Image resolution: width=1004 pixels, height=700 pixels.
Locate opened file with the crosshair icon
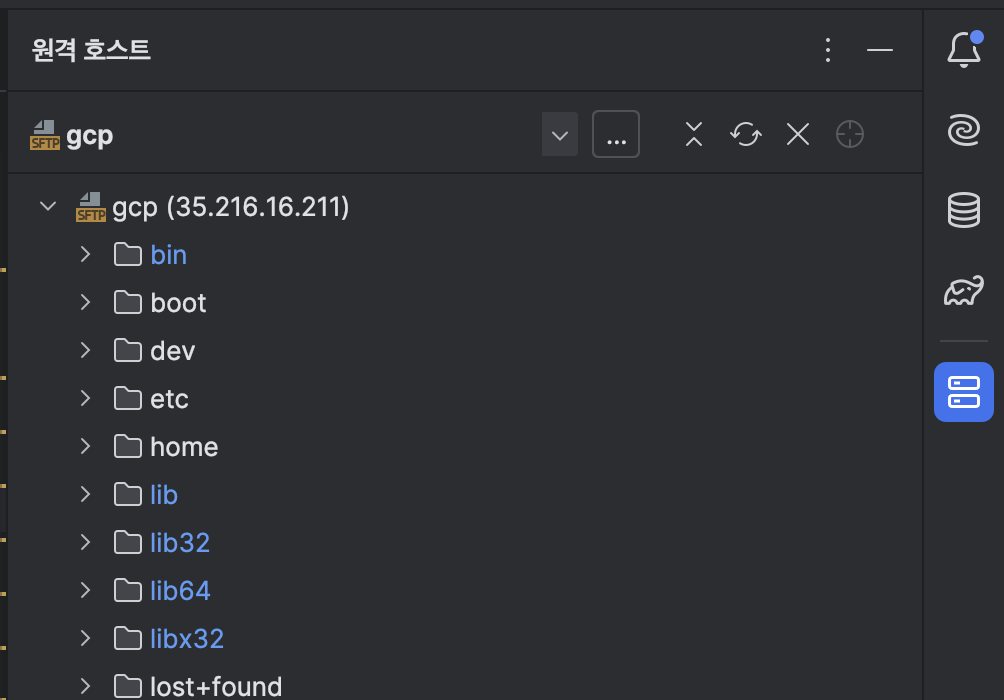[849, 133]
